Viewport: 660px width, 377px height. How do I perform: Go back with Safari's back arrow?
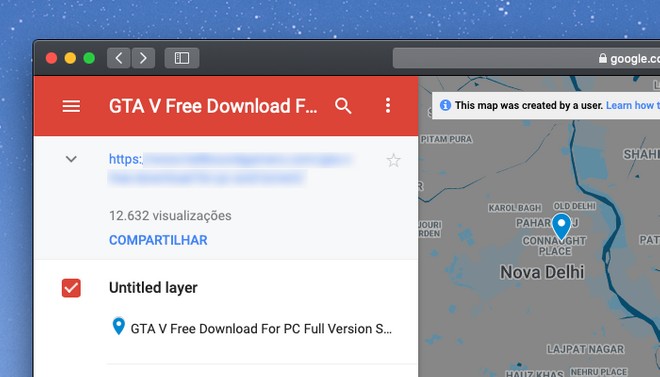pyautogui.click(x=119, y=58)
